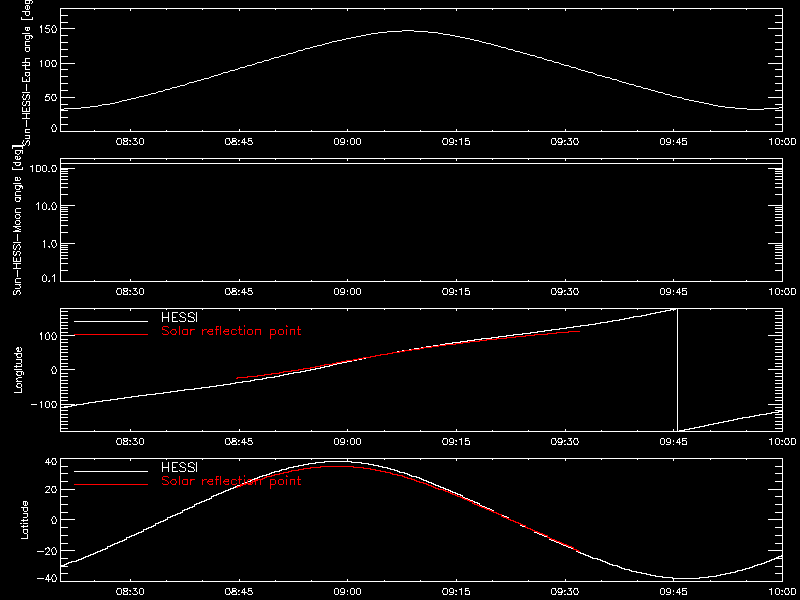Click 09:15 label under Earth angle plot
The image size is (800, 600).
pos(456,142)
